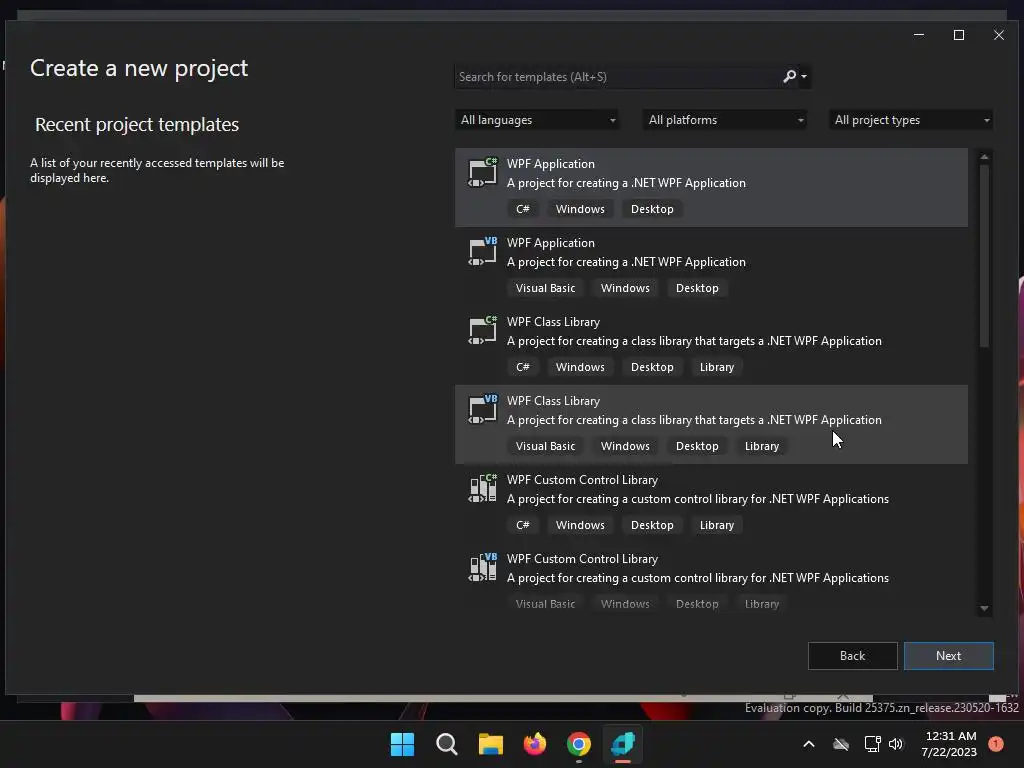1024x768 pixels.
Task: Click the Back button
Action: pos(852,656)
